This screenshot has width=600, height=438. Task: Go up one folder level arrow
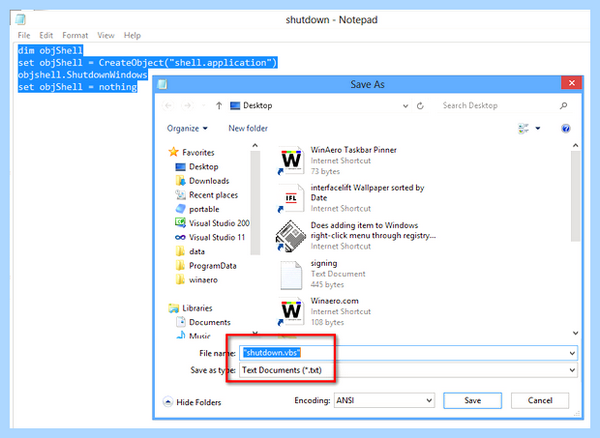pyautogui.click(x=219, y=106)
